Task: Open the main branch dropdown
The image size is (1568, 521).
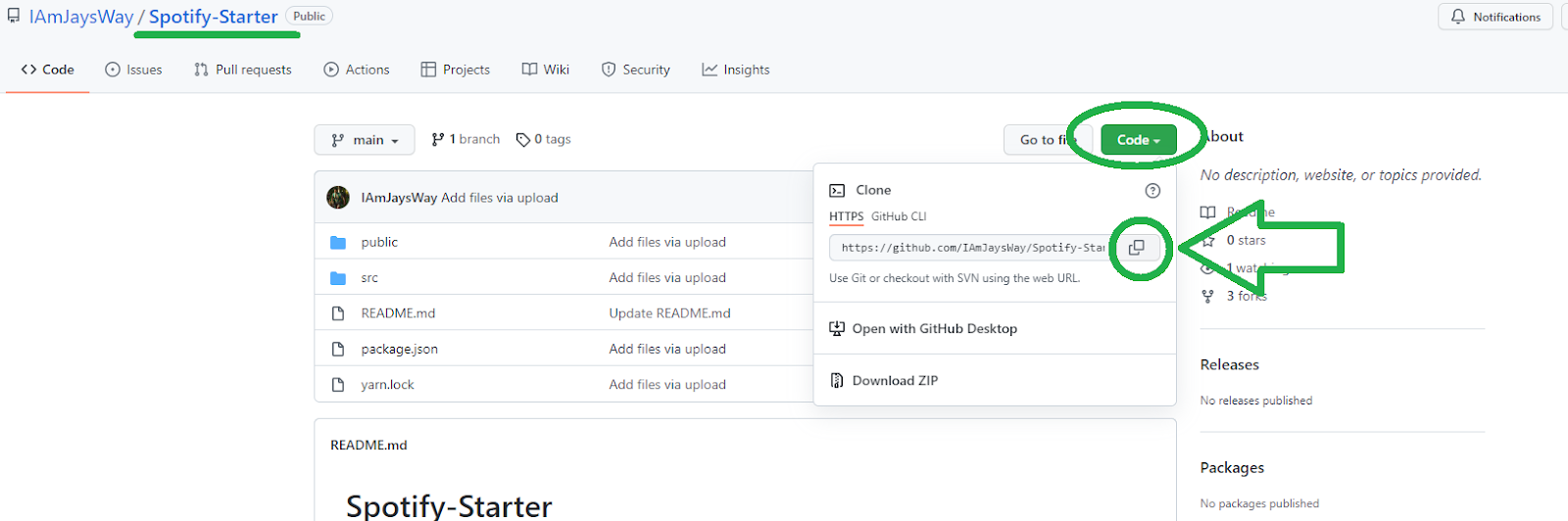Action: [365, 140]
